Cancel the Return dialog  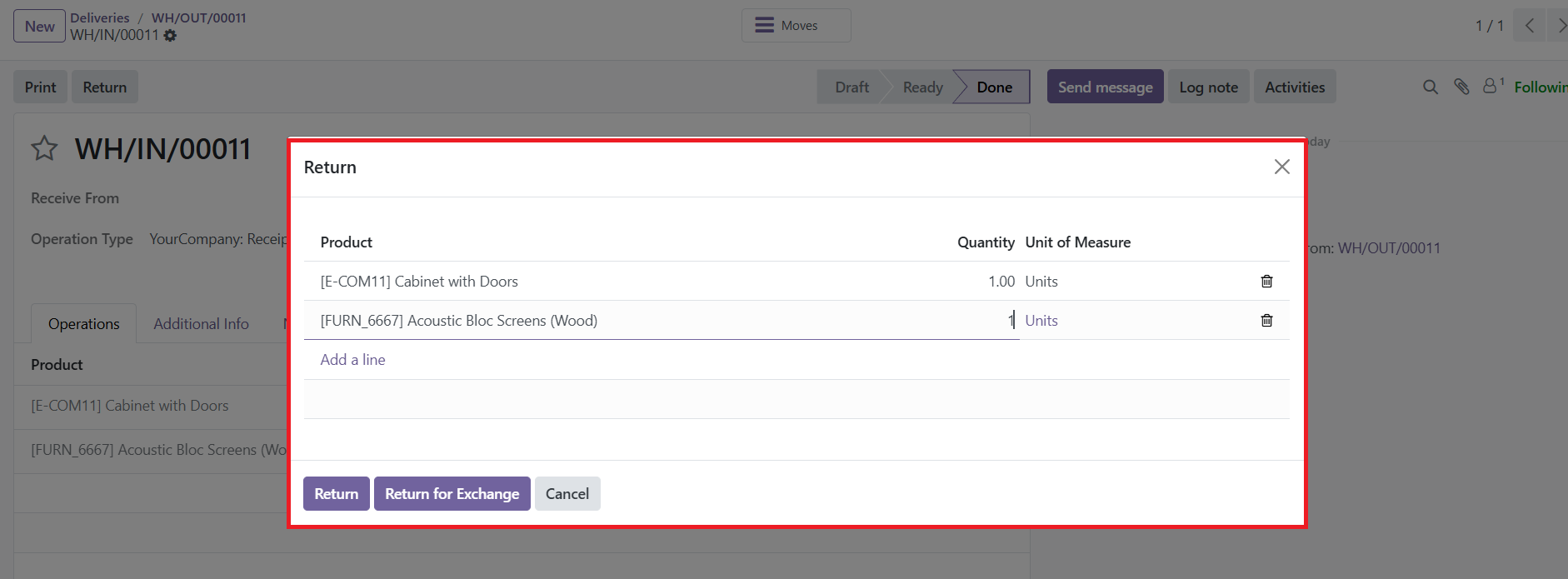567,493
